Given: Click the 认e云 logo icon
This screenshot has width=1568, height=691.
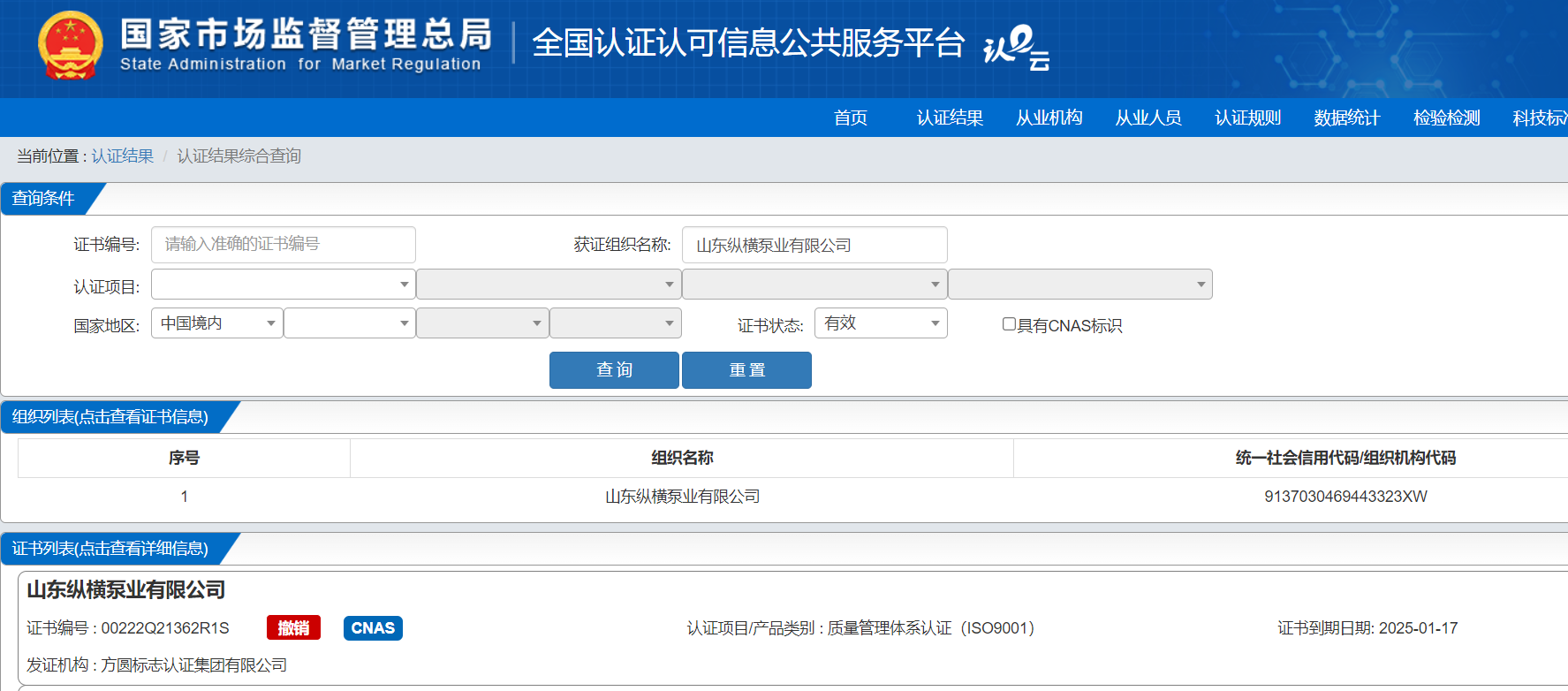Looking at the screenshot, I should pos(1017,46).
